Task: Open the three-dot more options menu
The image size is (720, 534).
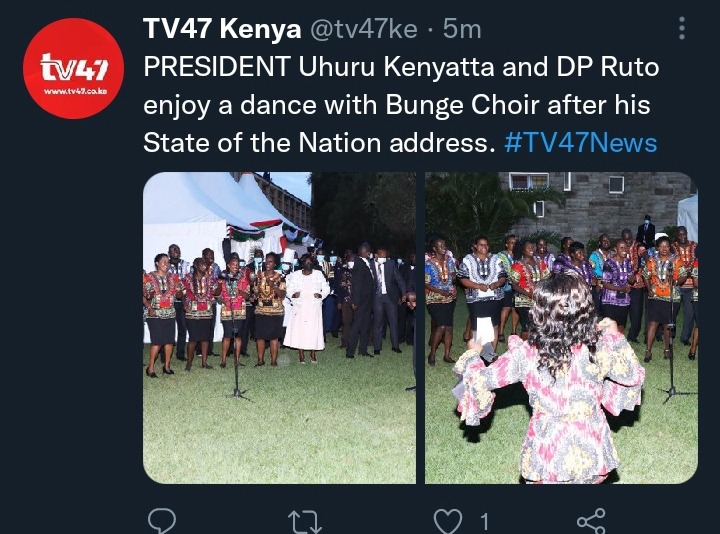Action: 682,28
